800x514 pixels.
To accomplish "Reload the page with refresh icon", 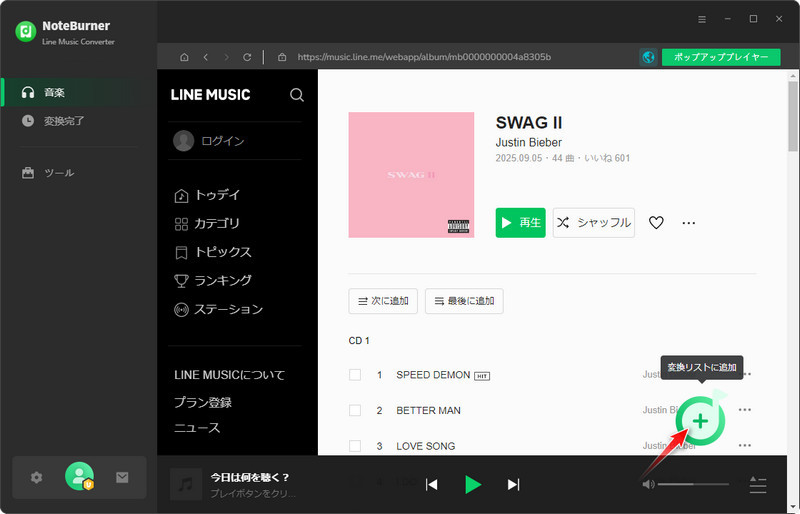I will pyautogui.click(x=247, y=57).
